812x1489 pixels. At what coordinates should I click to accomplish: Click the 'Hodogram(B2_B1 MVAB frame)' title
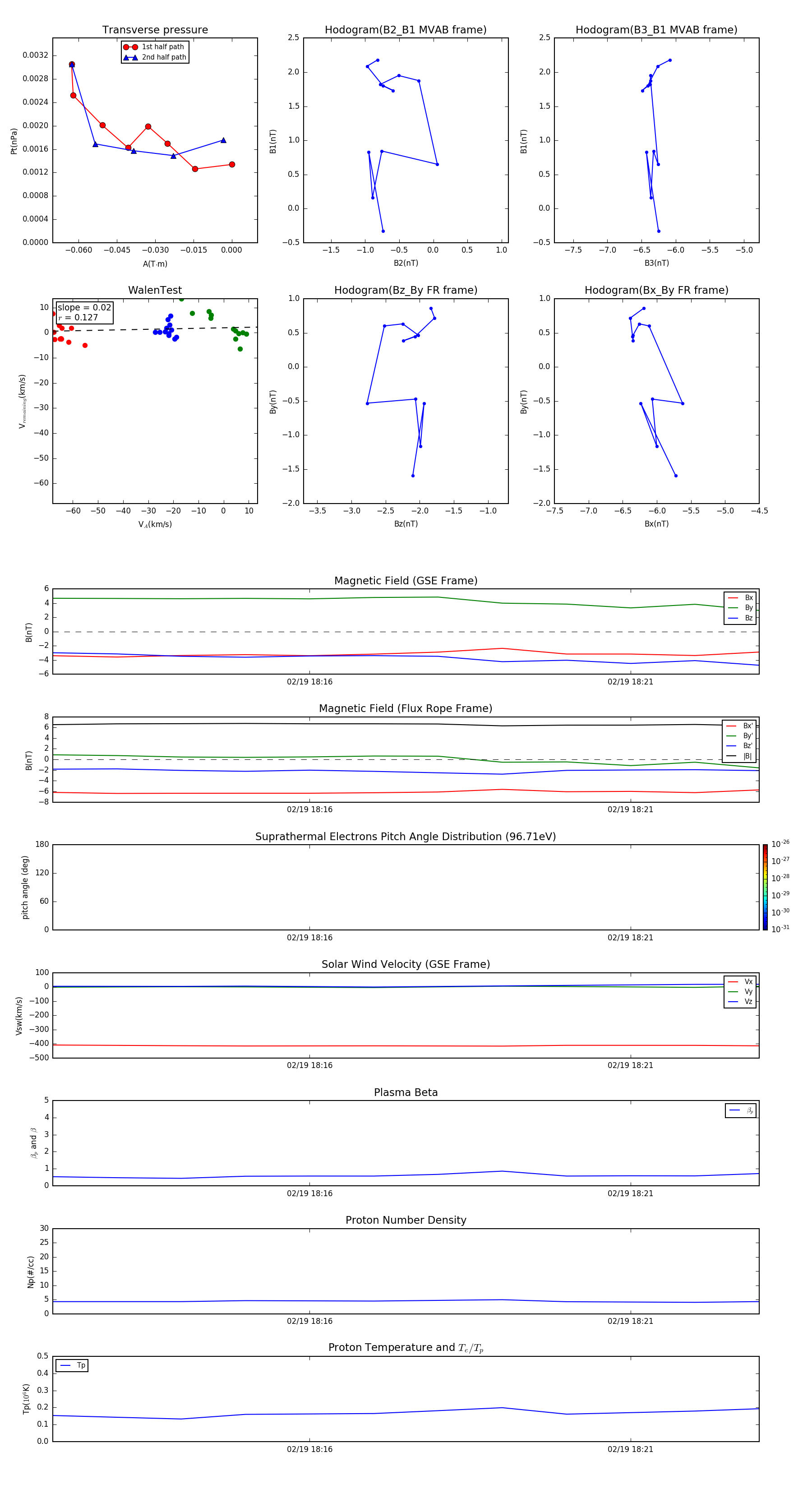(406, 30)
